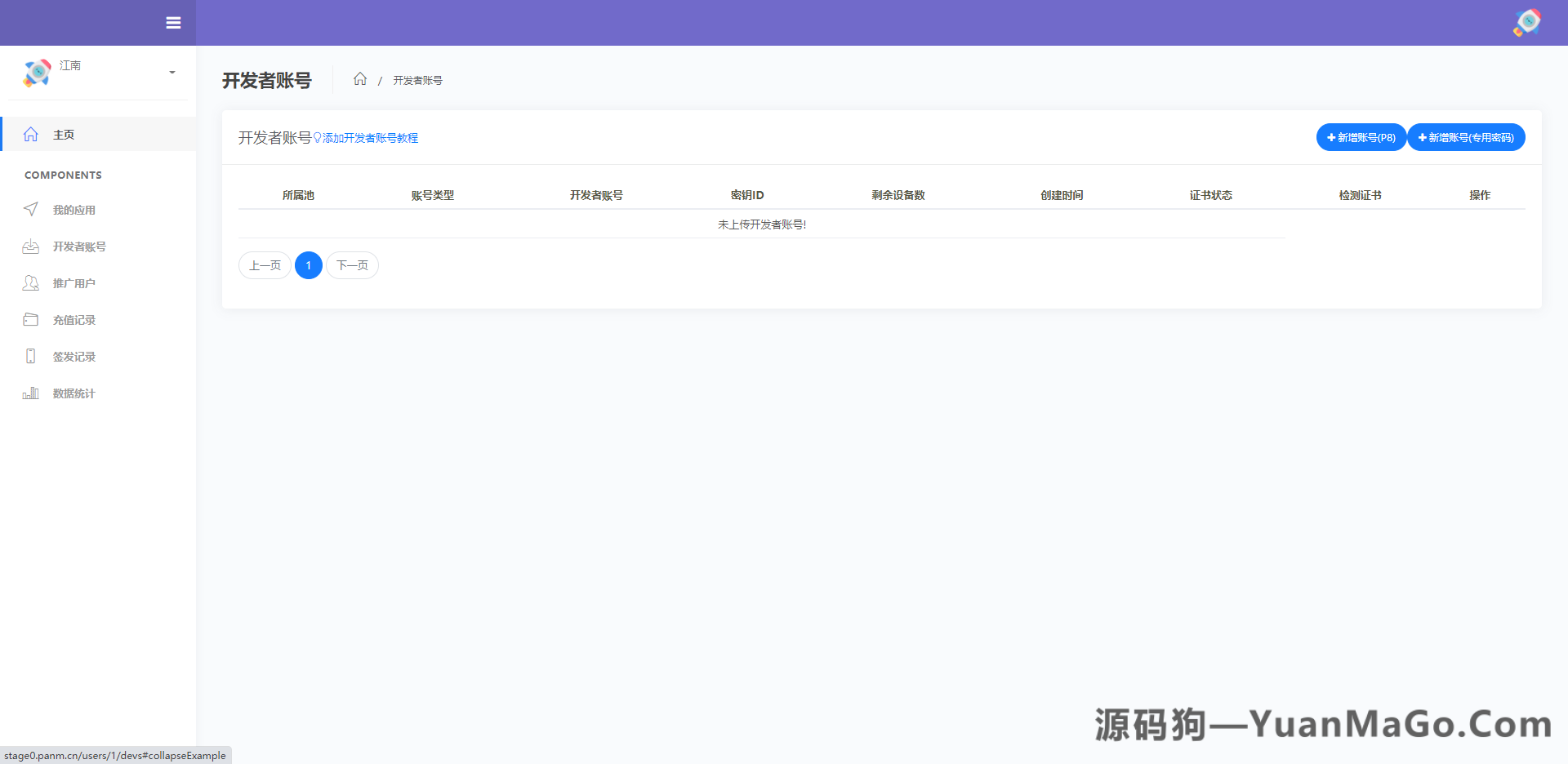Select the 我的应用 paper-plane icon in sidebar
This screenshot has width=1568, height=764.
[x=30, y=209]
